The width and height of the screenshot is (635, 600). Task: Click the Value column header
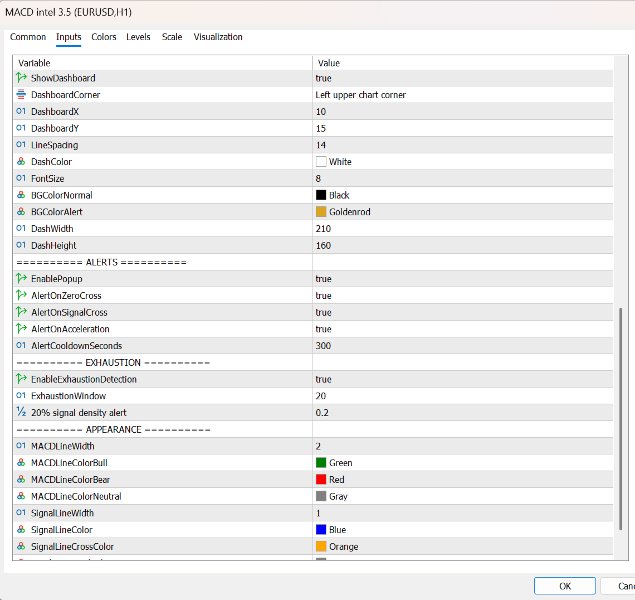tap(463, 63)
